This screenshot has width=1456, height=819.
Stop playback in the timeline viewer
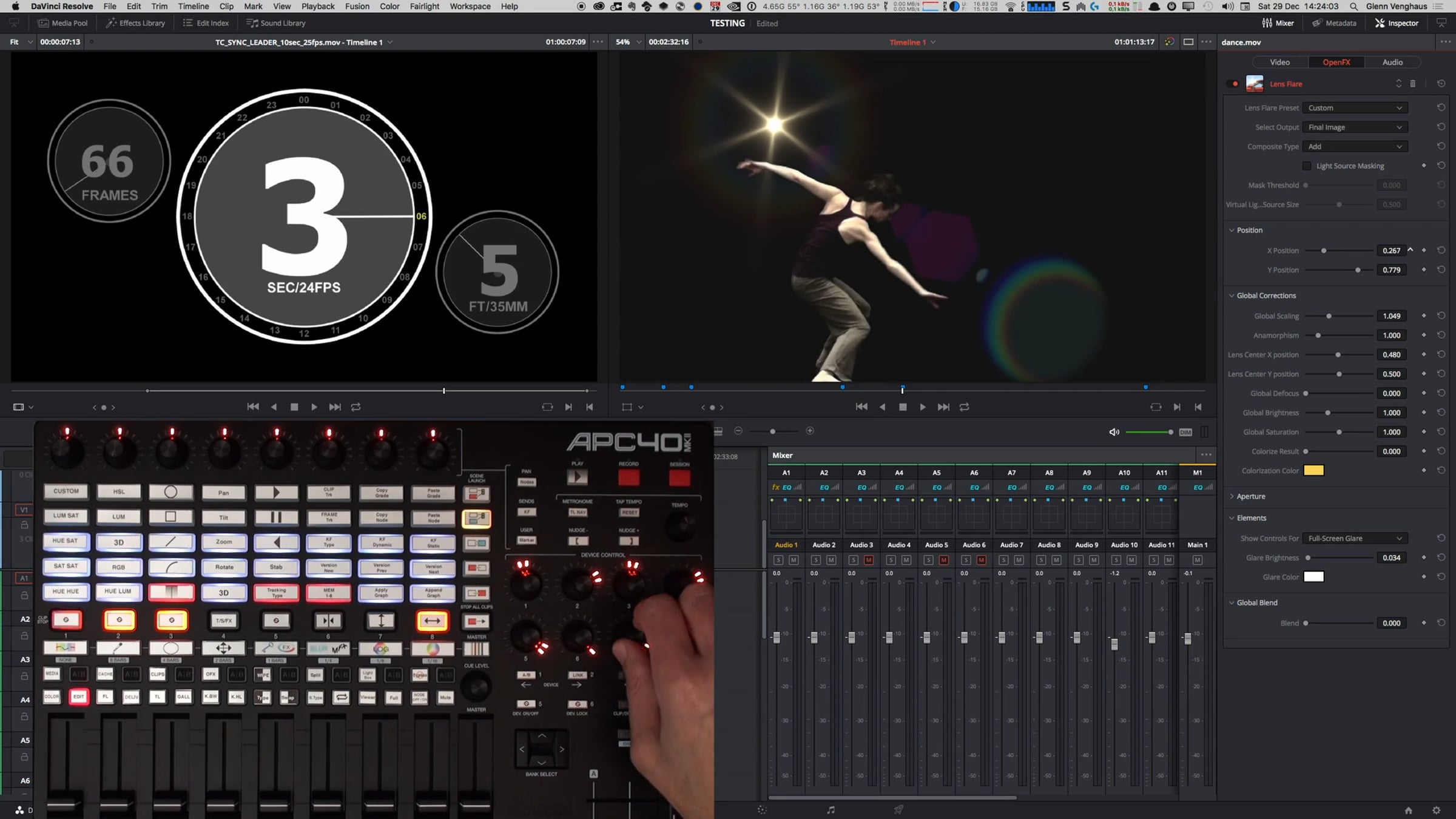pyautogui.click(x=903, y=407)
